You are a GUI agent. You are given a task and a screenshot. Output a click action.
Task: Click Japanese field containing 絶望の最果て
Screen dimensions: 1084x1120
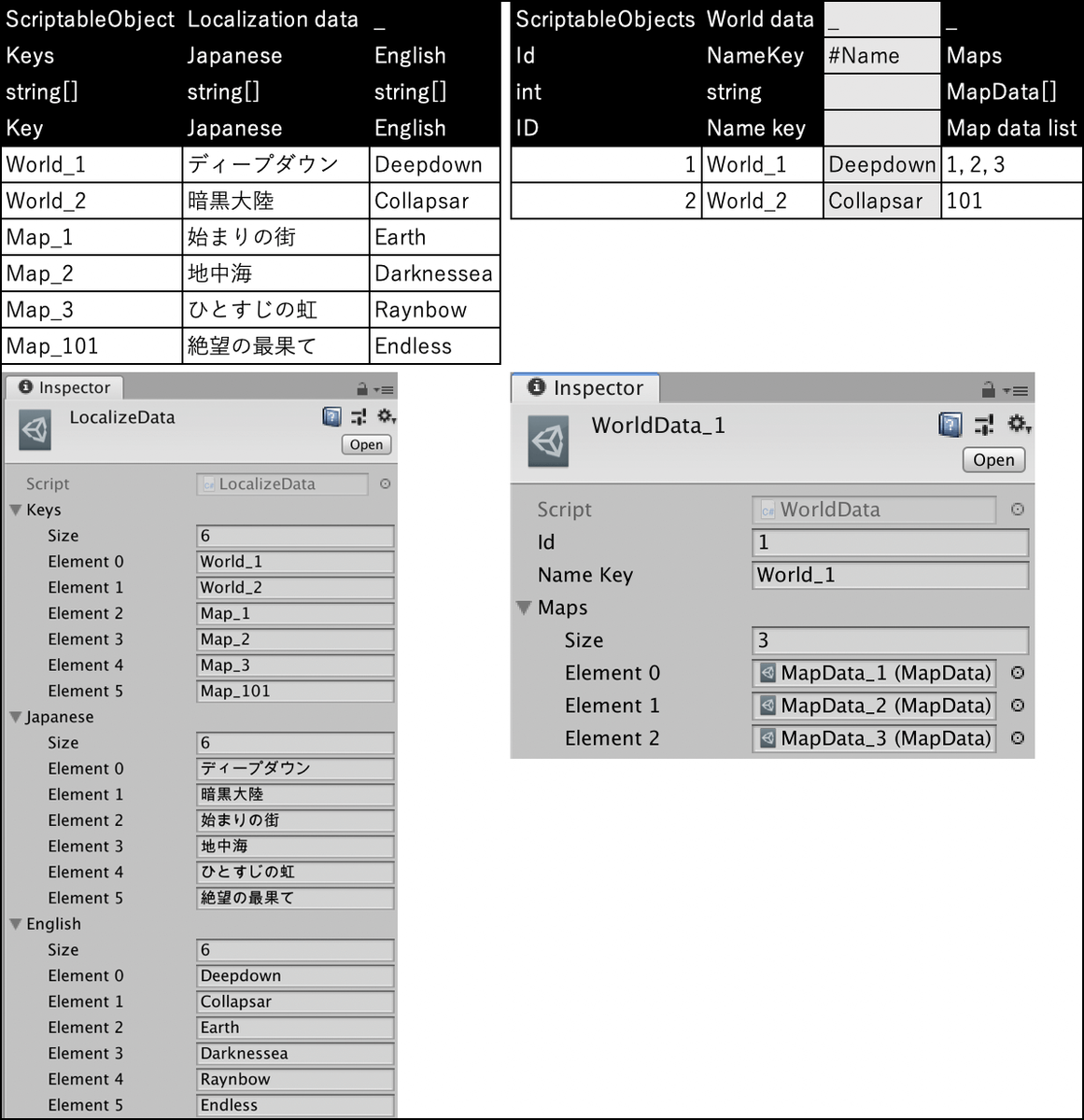[295, 898]
